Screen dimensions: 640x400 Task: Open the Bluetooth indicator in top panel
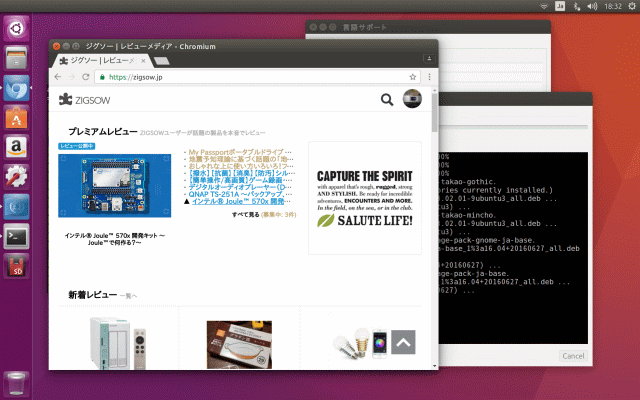coord(576,6)
